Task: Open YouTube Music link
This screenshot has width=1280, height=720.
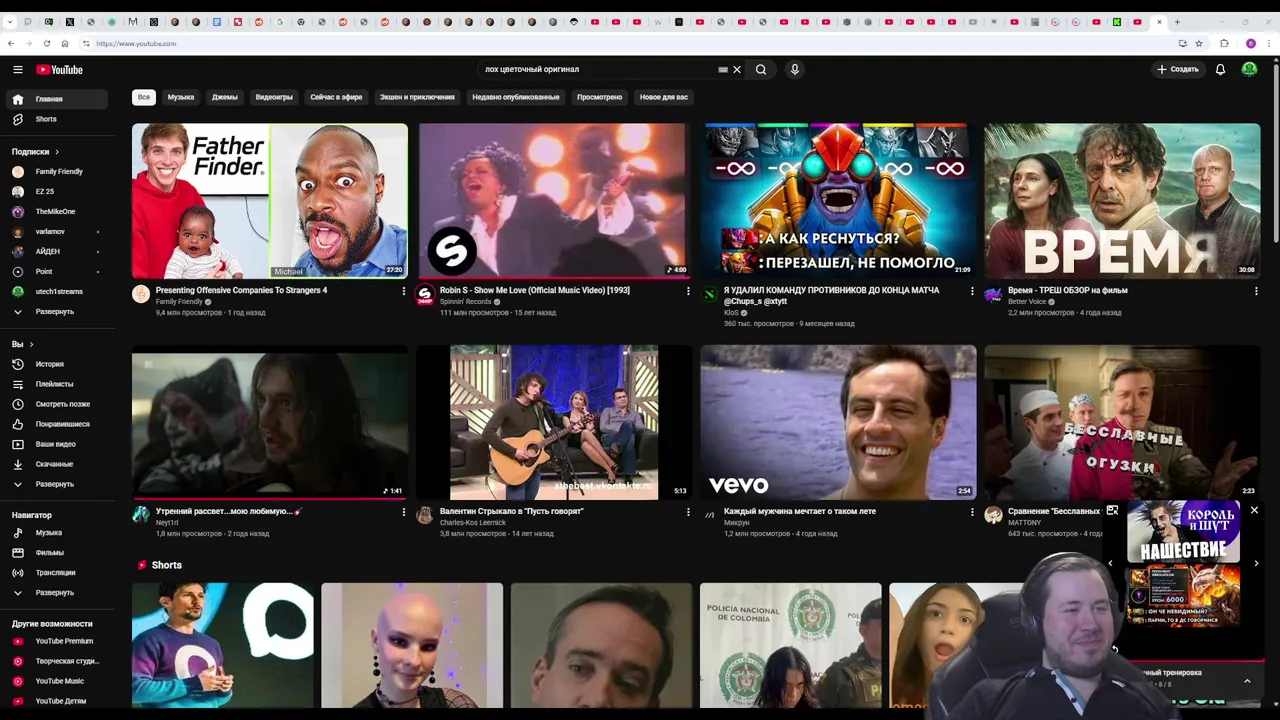Action: 58,681
